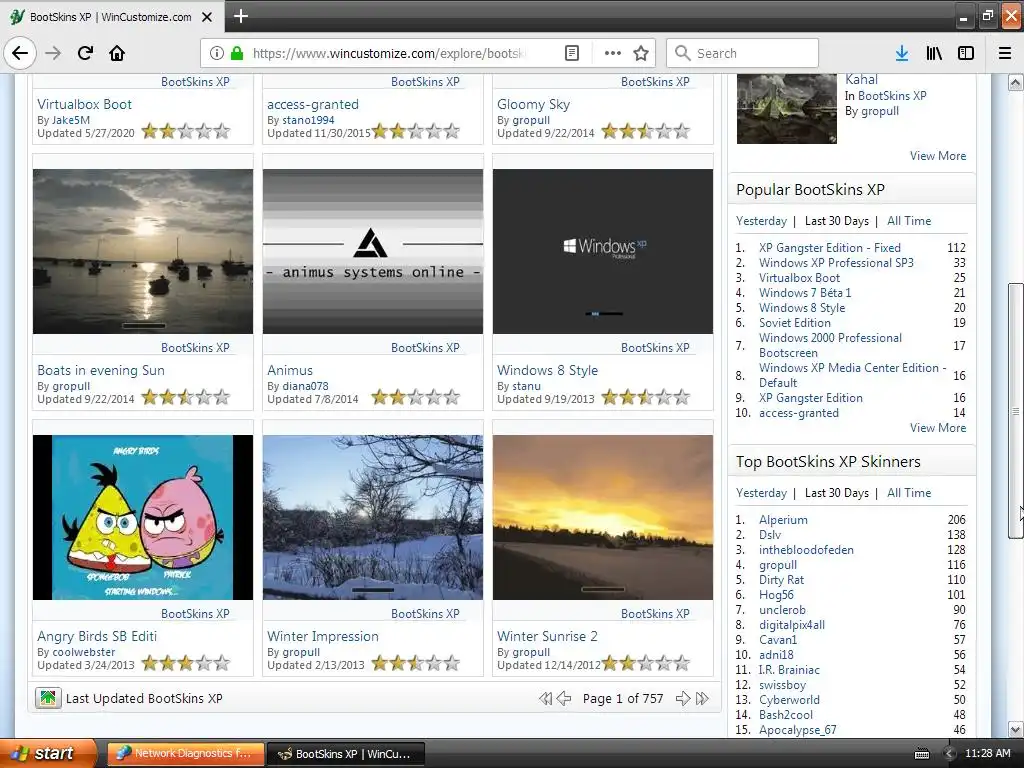Reload the current page

pos(85,53)
